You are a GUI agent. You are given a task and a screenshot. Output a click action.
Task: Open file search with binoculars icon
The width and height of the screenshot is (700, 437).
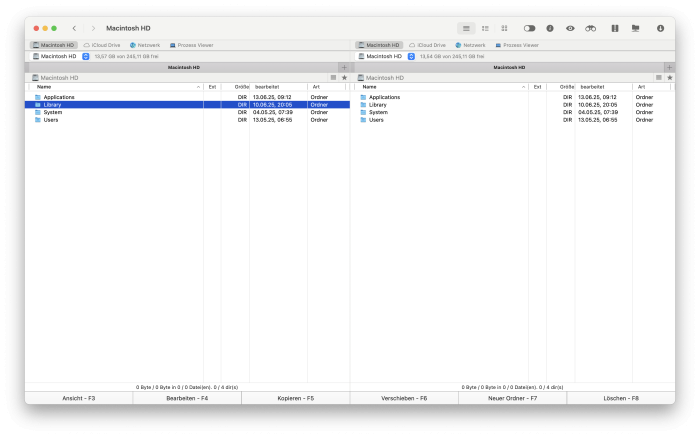pos(591,29)
